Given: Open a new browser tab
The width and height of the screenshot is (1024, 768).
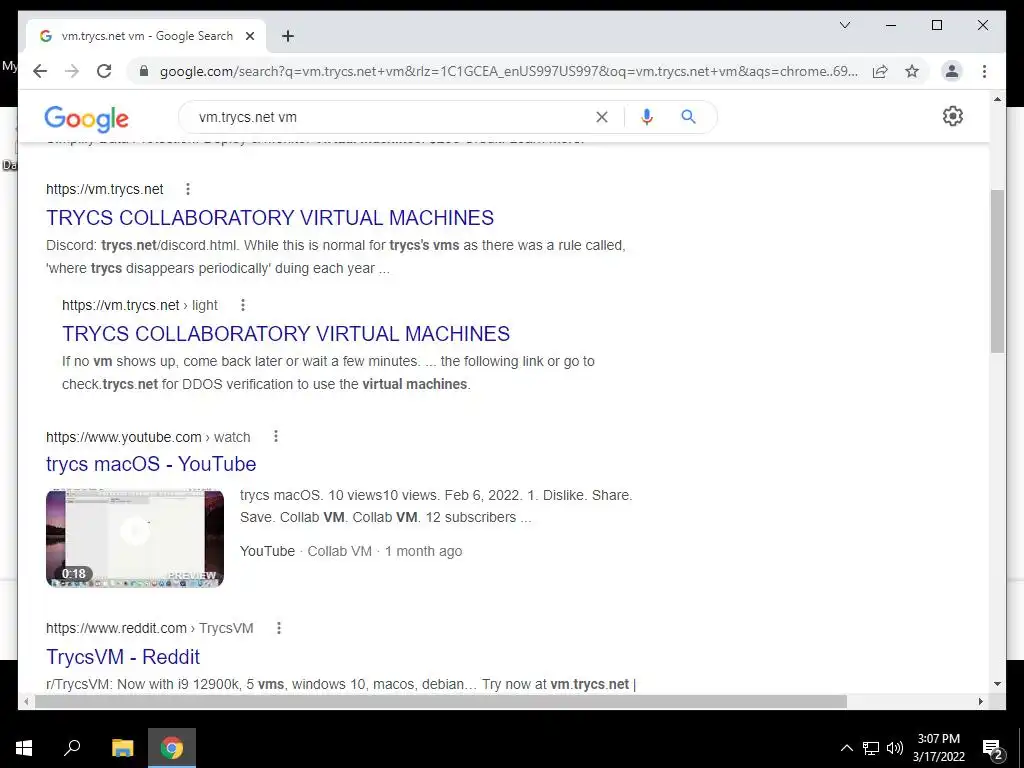Looking at the screenshot, I should pyautogui.click(x=288, y=37).
